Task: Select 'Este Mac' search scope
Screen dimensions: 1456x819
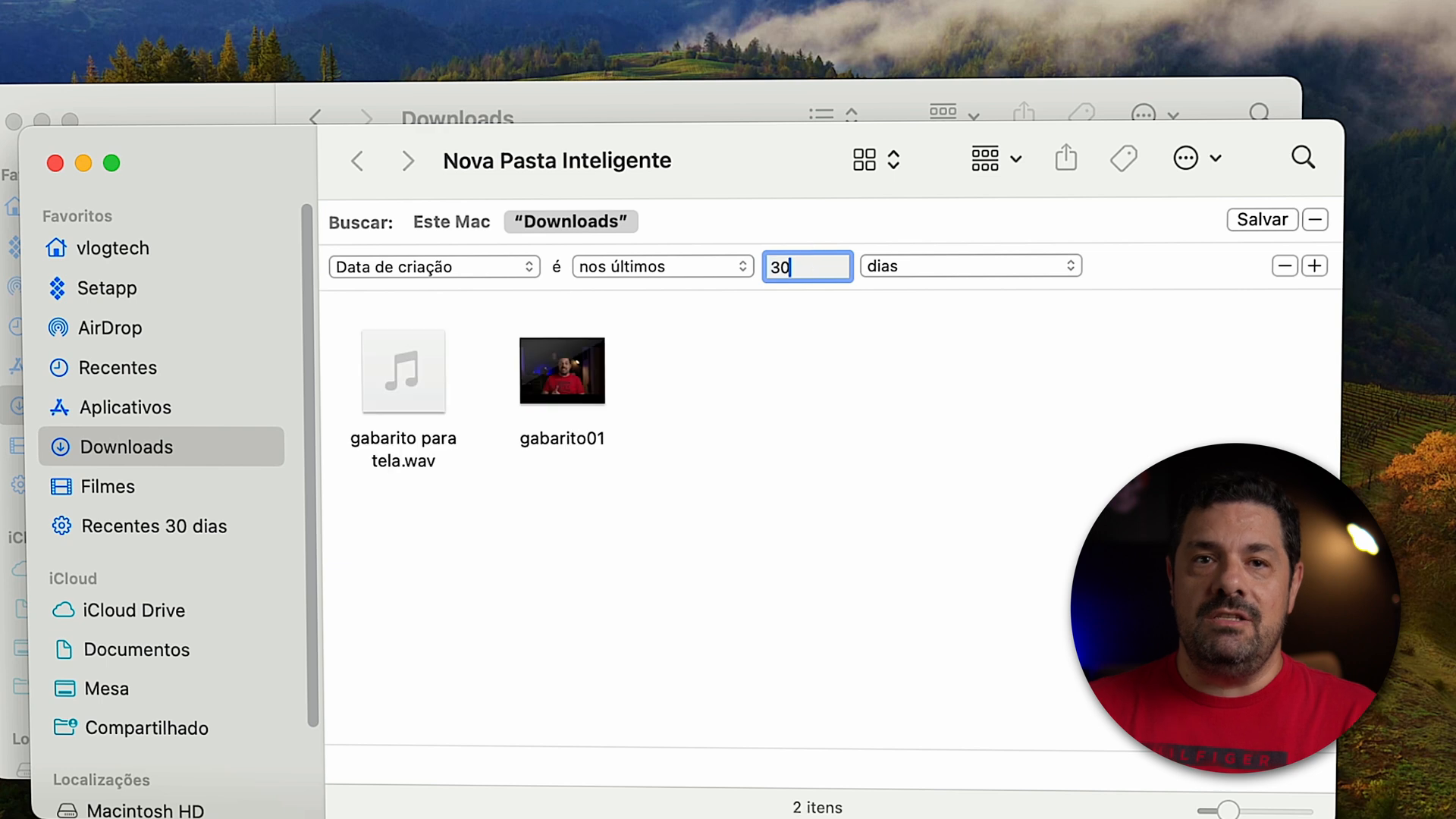Action: pyautogui.click(x=451, y=221)
